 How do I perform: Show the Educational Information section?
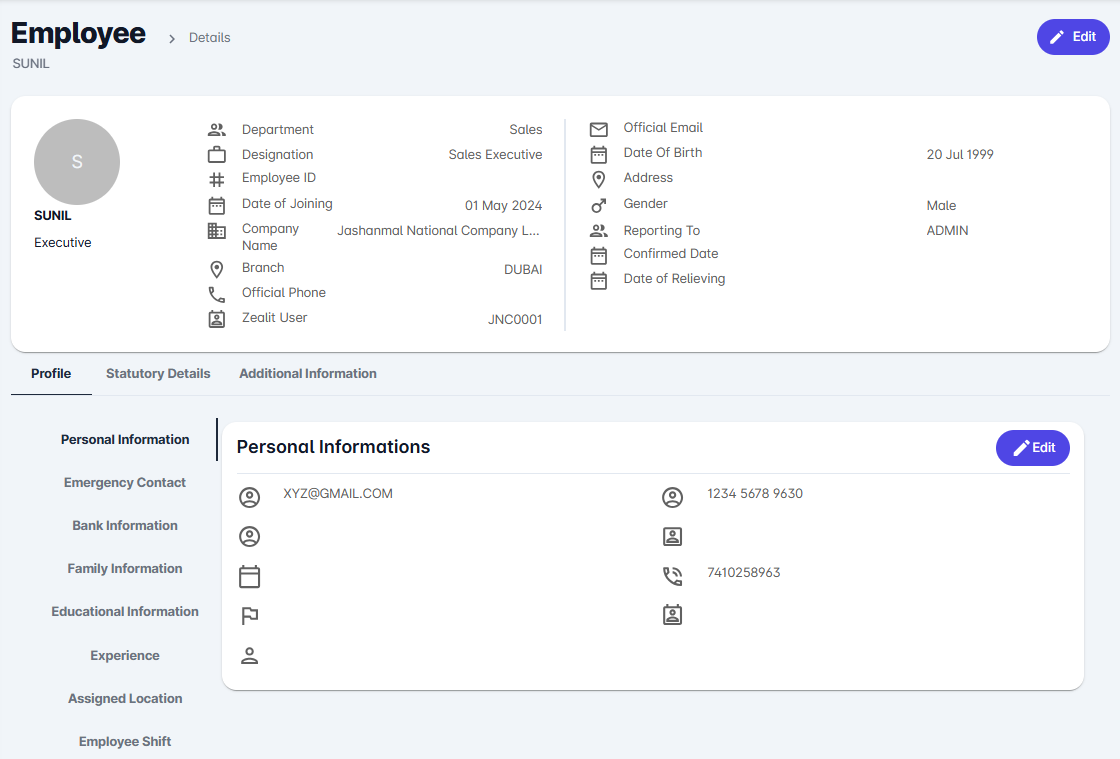coord(125,612)
